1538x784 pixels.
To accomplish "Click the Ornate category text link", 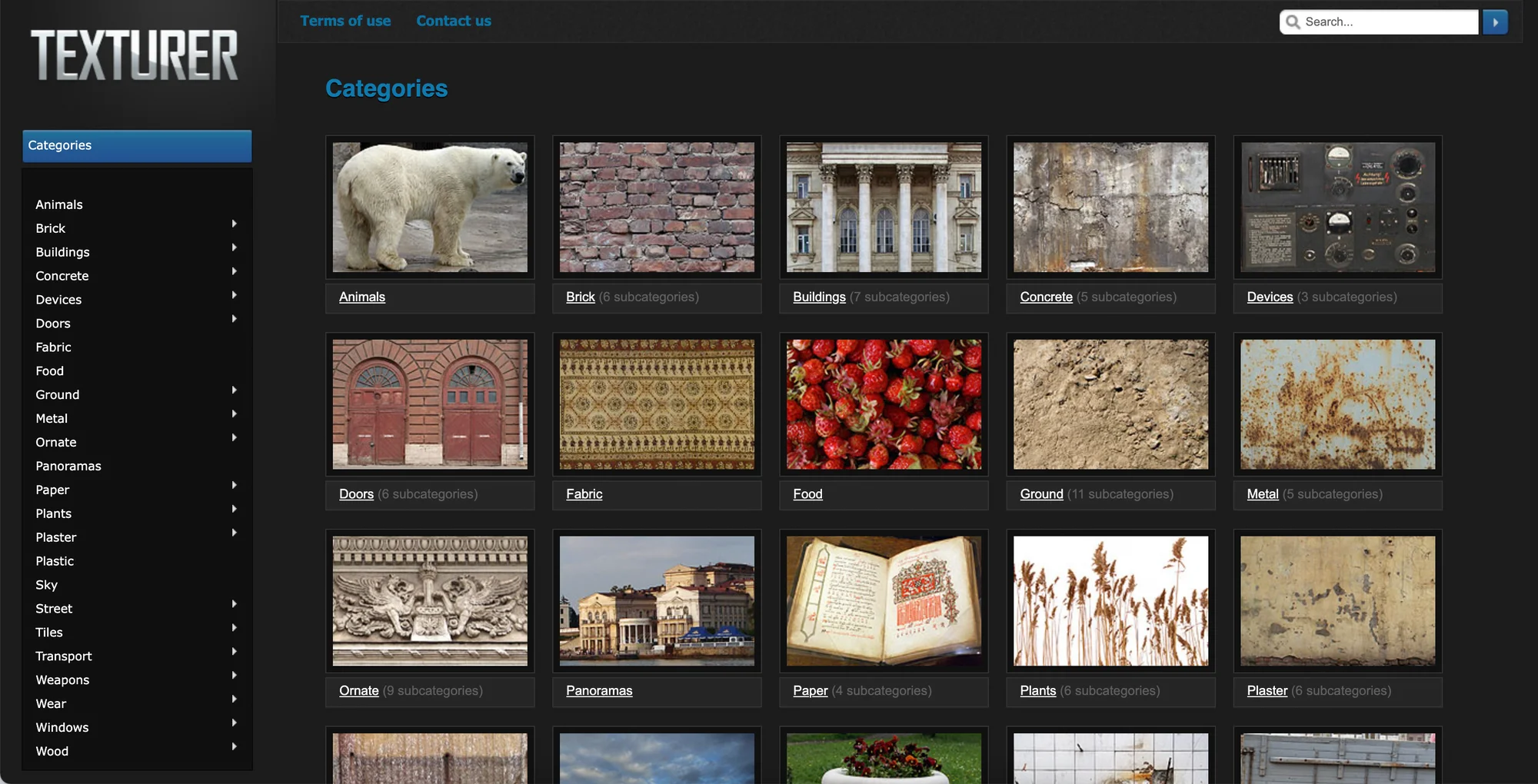I will pyautogui.click(x=358, y=691).
